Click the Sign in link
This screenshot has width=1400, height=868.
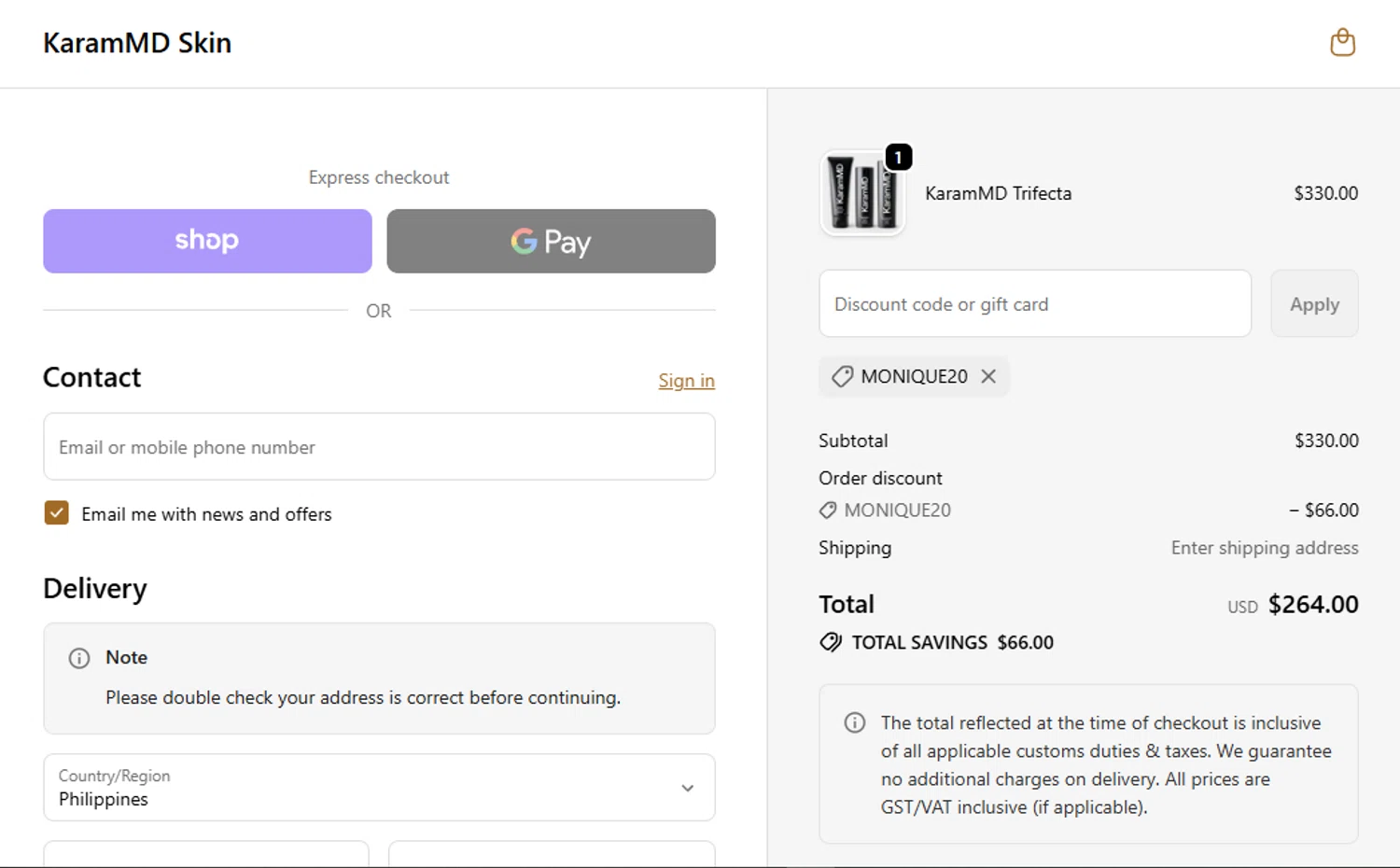[686, 380]
